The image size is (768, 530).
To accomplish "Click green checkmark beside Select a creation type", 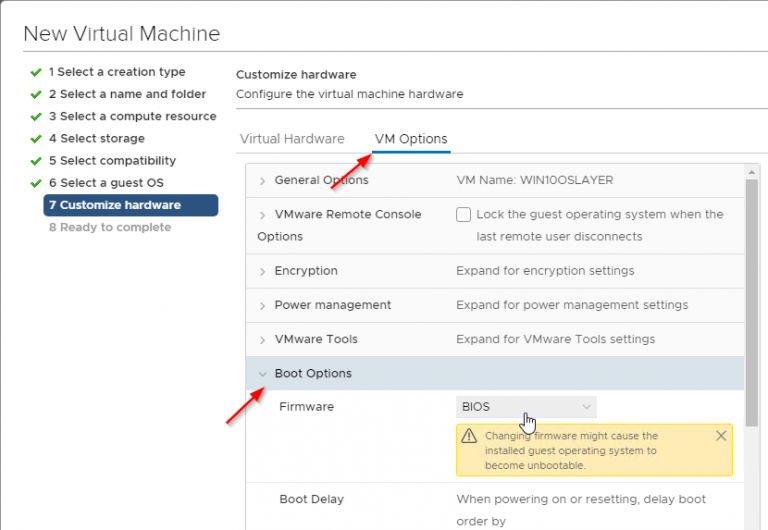I will click(36, 72).
